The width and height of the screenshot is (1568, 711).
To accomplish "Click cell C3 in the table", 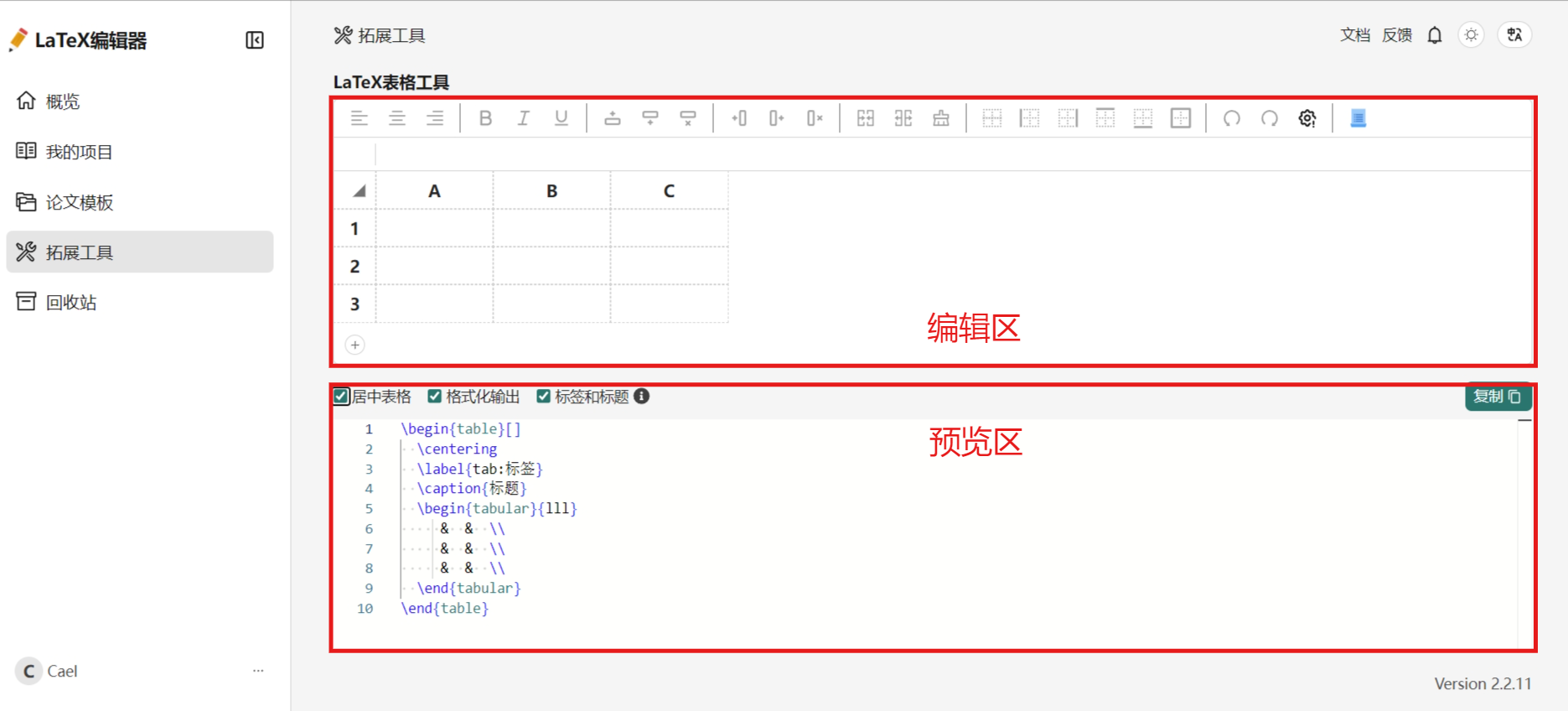I will 669,304.
